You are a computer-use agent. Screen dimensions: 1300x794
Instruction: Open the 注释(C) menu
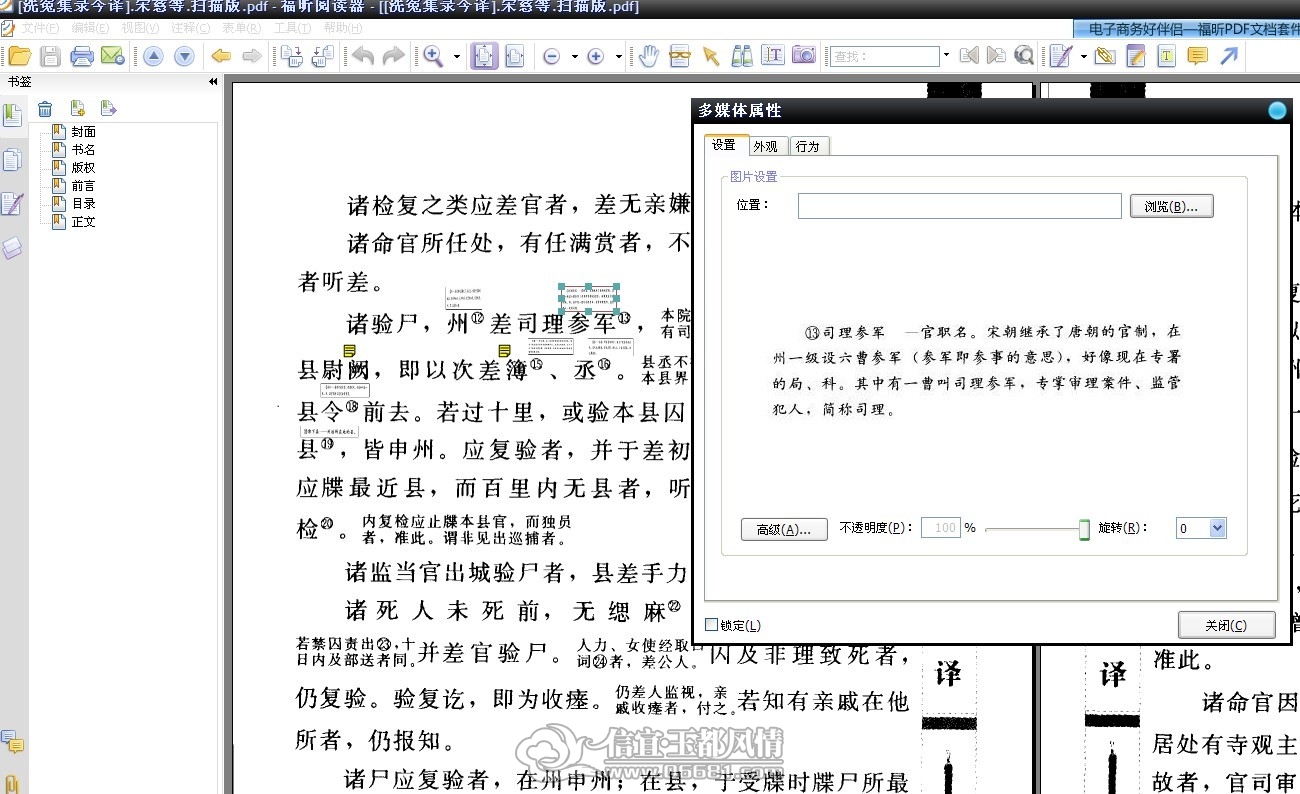190,28
